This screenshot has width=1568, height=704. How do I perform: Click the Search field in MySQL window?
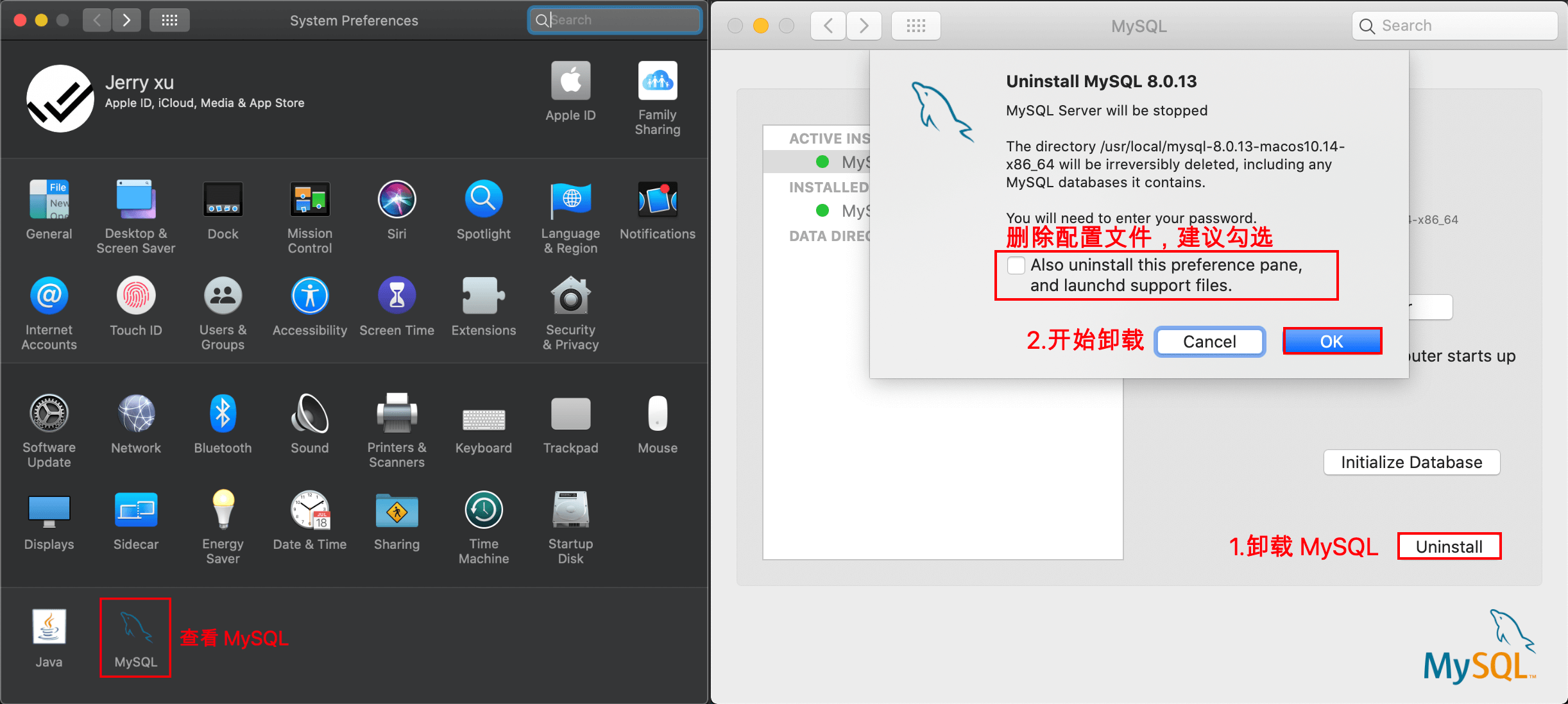point(1455,26)
